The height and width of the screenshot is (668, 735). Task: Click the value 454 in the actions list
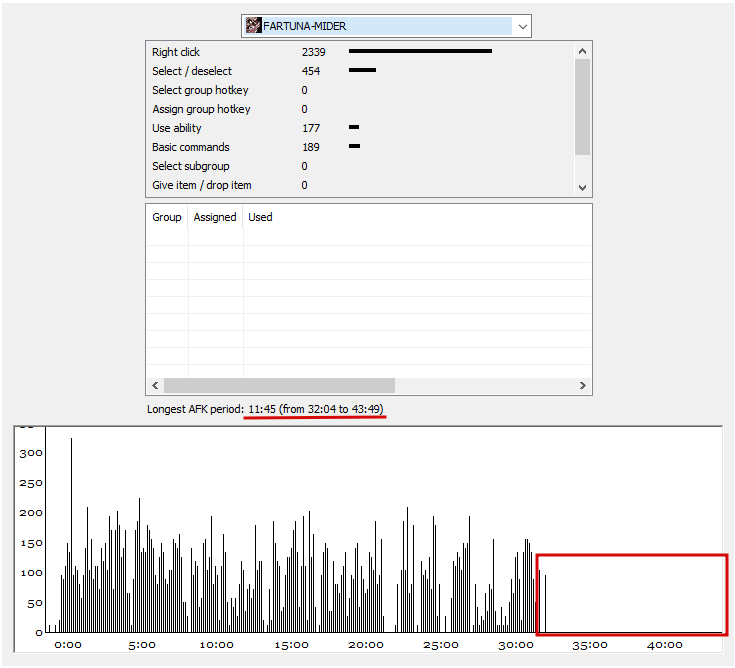pyautogui.click(x=310, y=71)
